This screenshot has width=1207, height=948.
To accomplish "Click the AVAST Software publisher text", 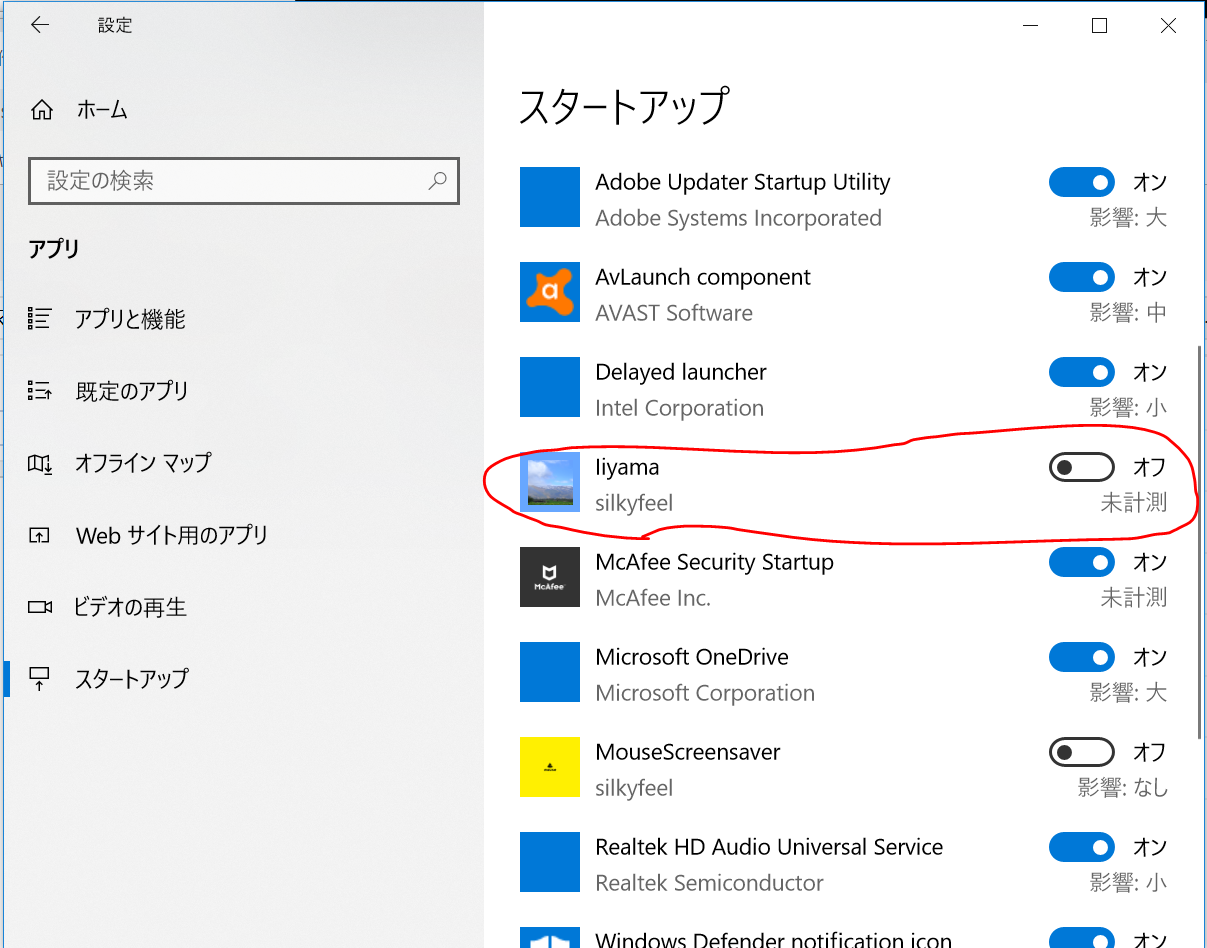I will 674,313.
